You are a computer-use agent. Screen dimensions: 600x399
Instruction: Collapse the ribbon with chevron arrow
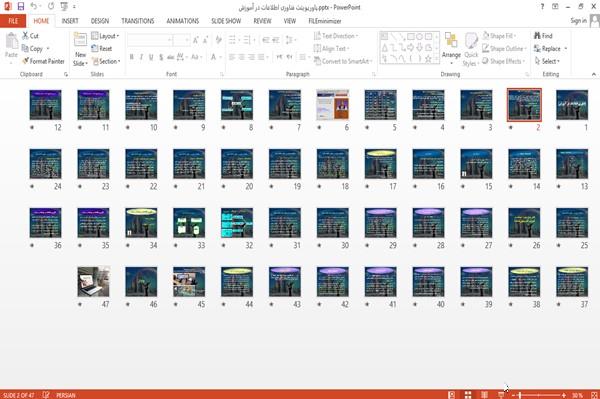click(x=593, y=74)
